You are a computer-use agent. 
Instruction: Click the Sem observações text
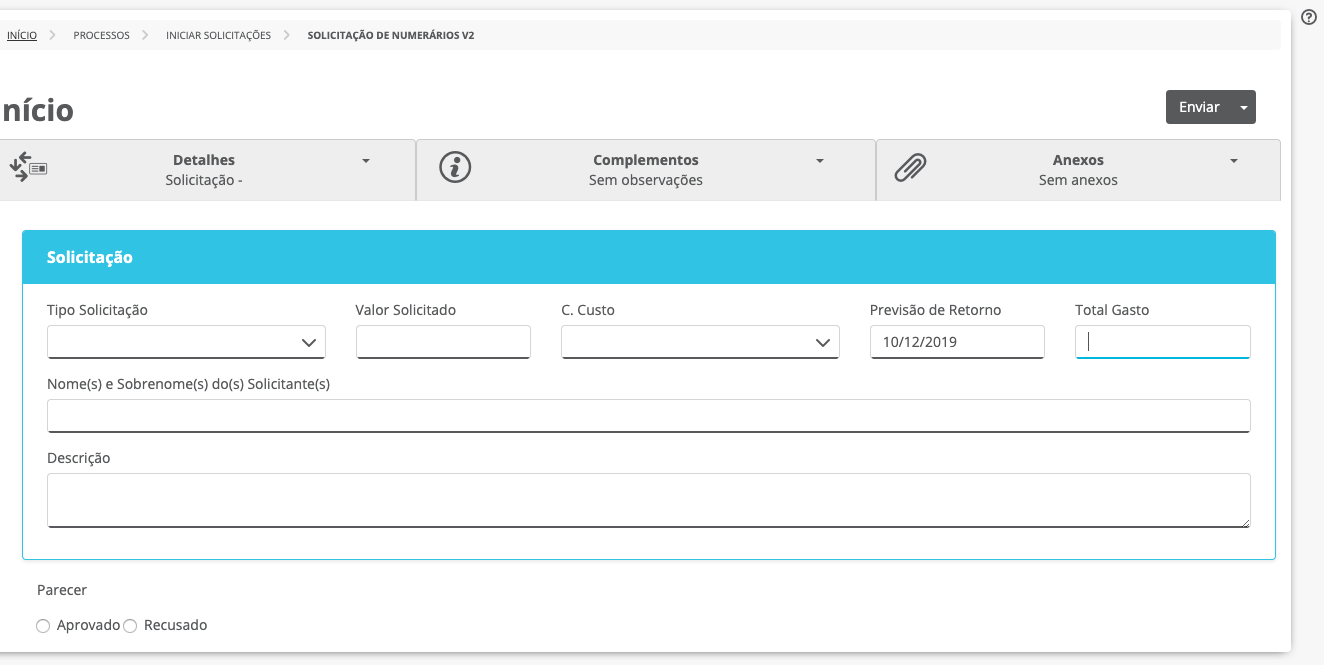(646, 181)
